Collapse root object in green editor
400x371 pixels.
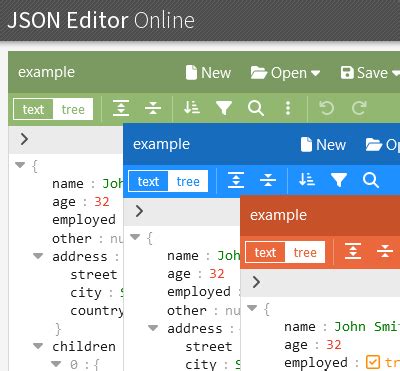(20, 165)
